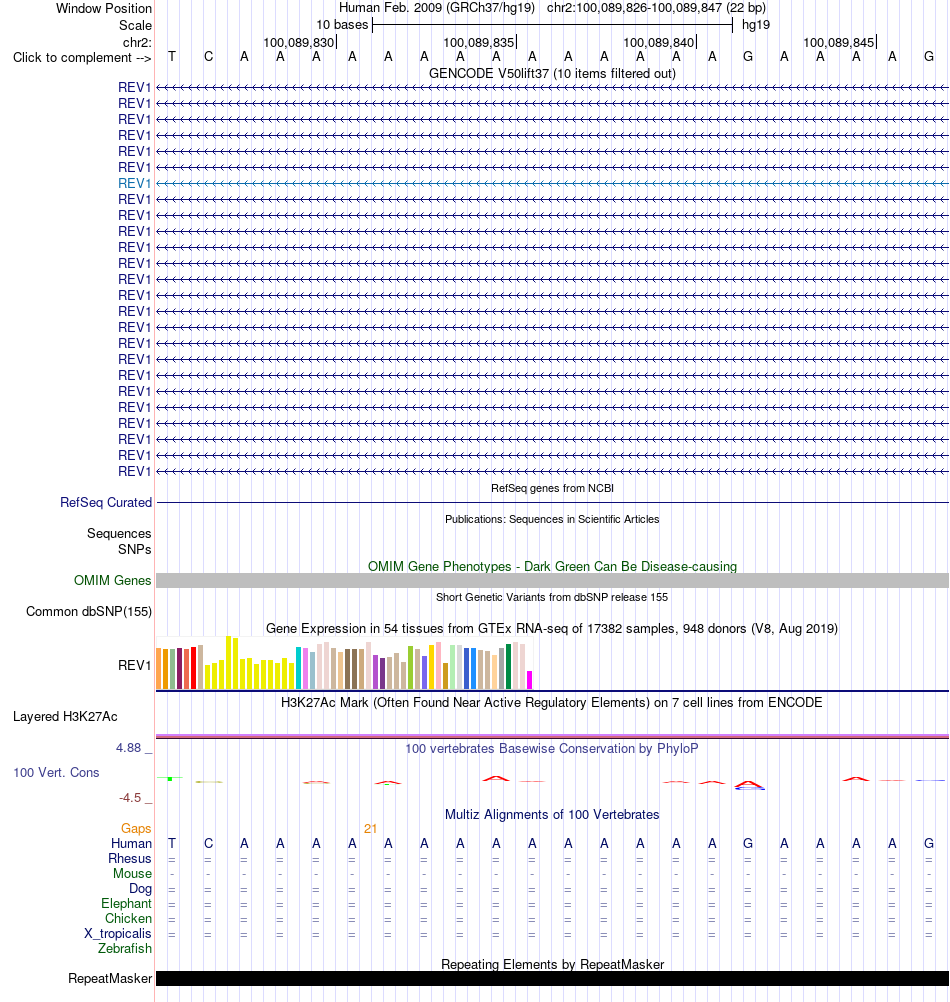Click the black RepeatMasker bar
The height and width of the screenshot is (1002, 950).
pyautogui.click(x=552, y=978)
